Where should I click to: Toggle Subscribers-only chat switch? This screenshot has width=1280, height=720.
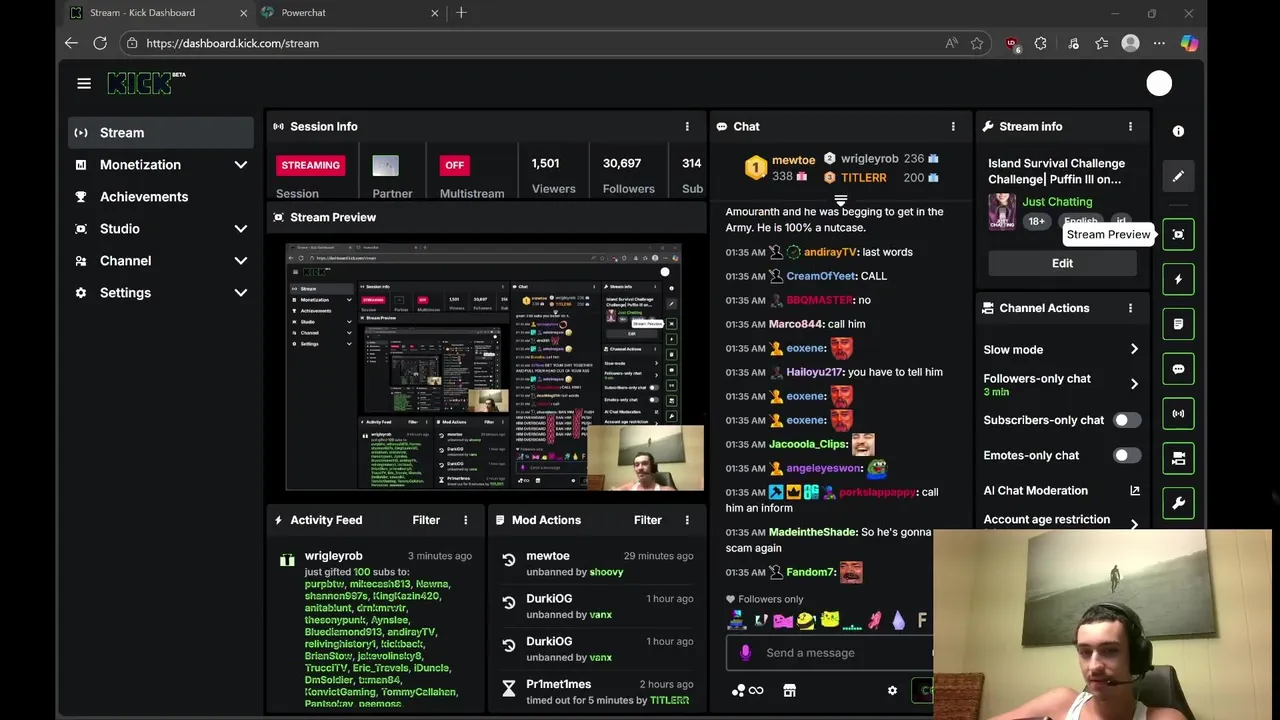tap(1127, 420)
